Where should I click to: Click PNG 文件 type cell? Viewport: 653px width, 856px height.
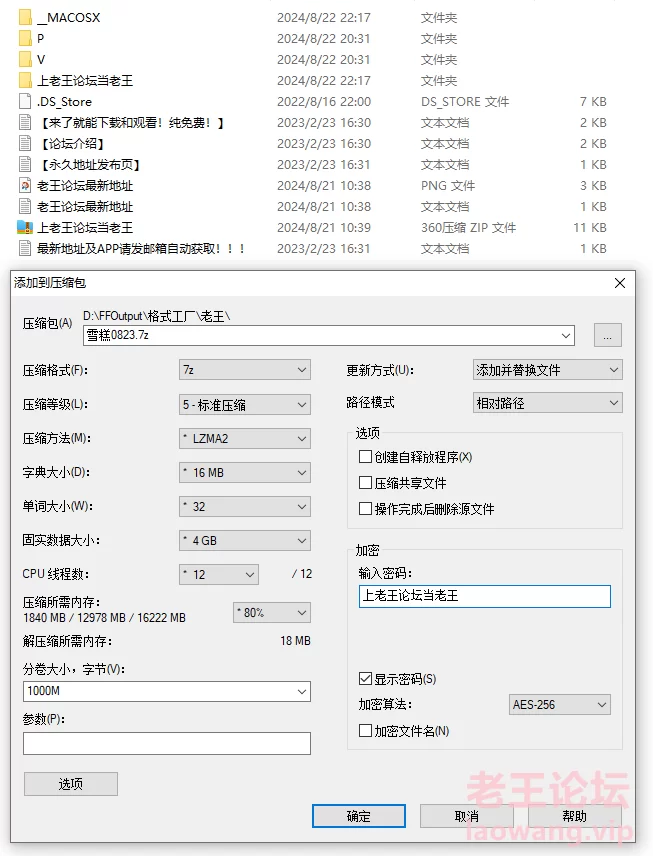448,186
